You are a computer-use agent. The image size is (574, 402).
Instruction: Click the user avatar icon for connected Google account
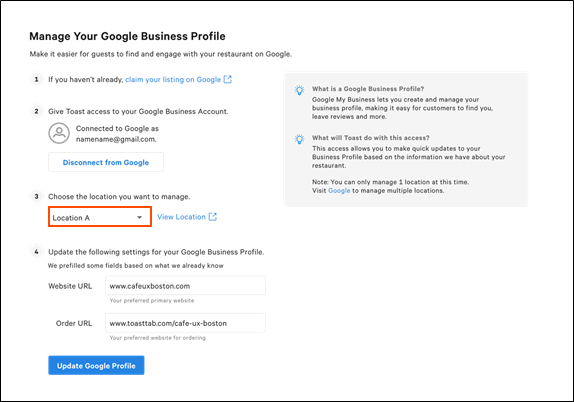pyautogui.click(x=59, y=133)
